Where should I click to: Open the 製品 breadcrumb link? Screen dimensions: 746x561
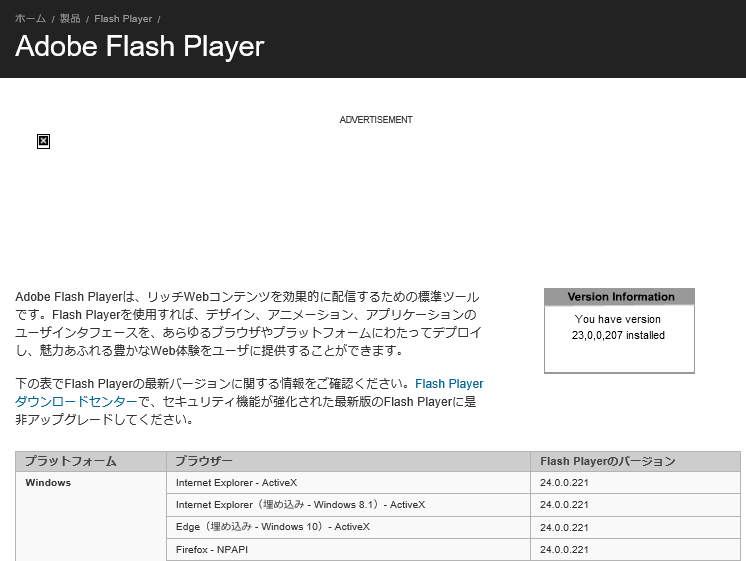[x=70, y=19]
